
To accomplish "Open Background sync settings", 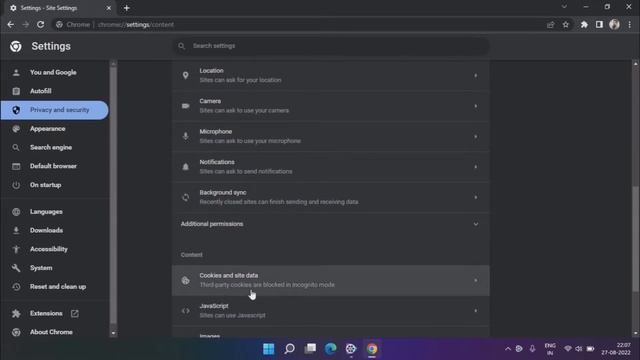I will tap(331, 197).
